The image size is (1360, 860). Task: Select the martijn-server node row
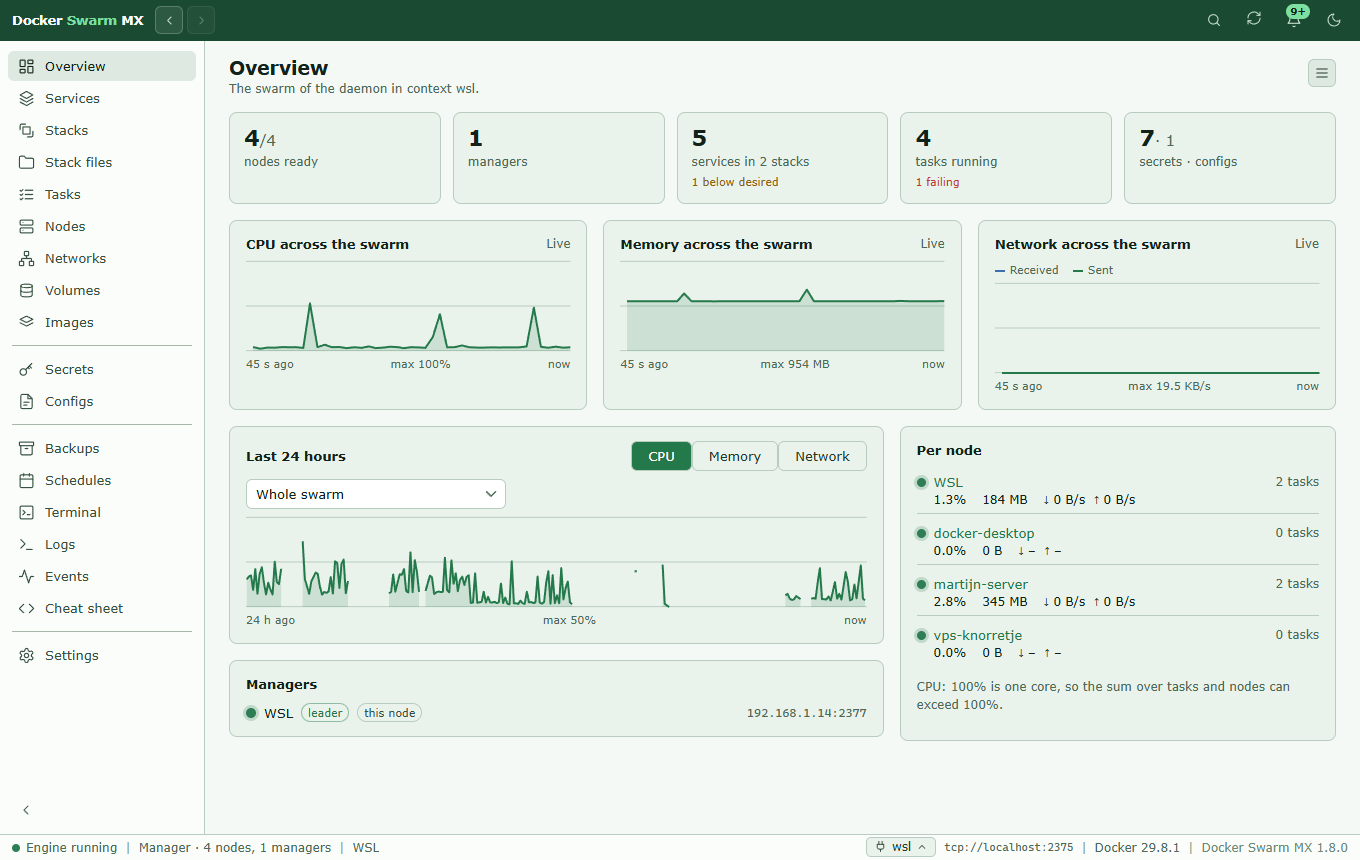[x=1118, y=592]
